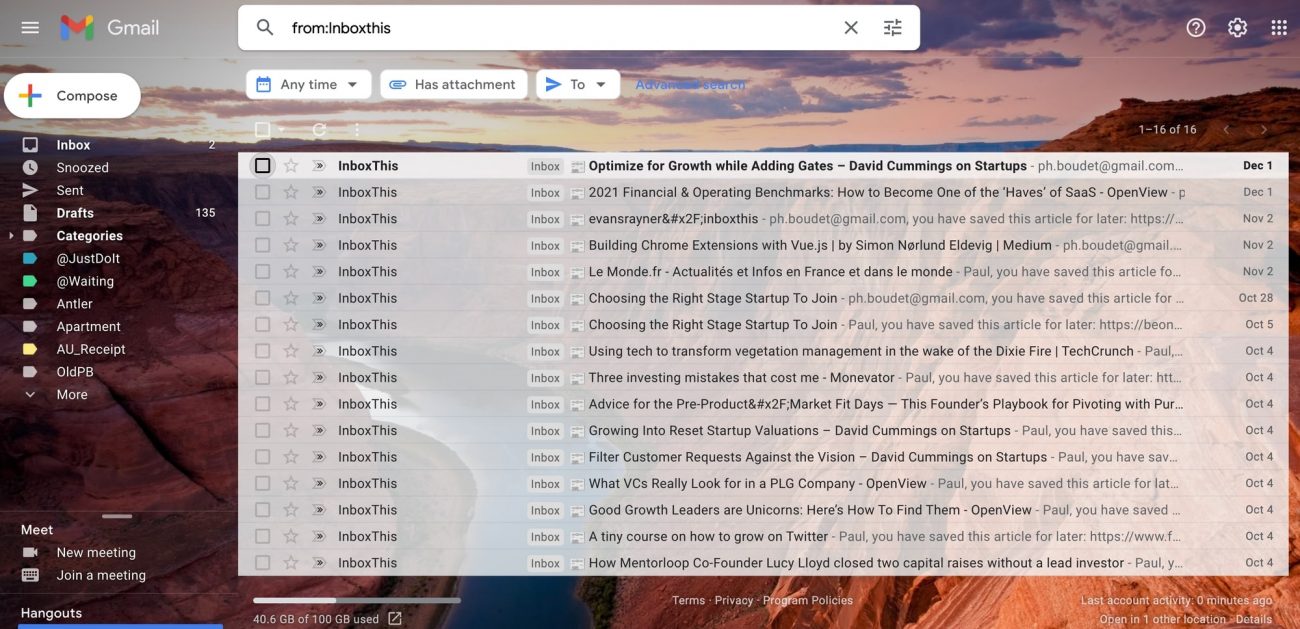Viewport: 1300px width, 629px height.
Task: Mark importance on 'Building Chrome Extensions' email
Action: (x=319, y=245)
